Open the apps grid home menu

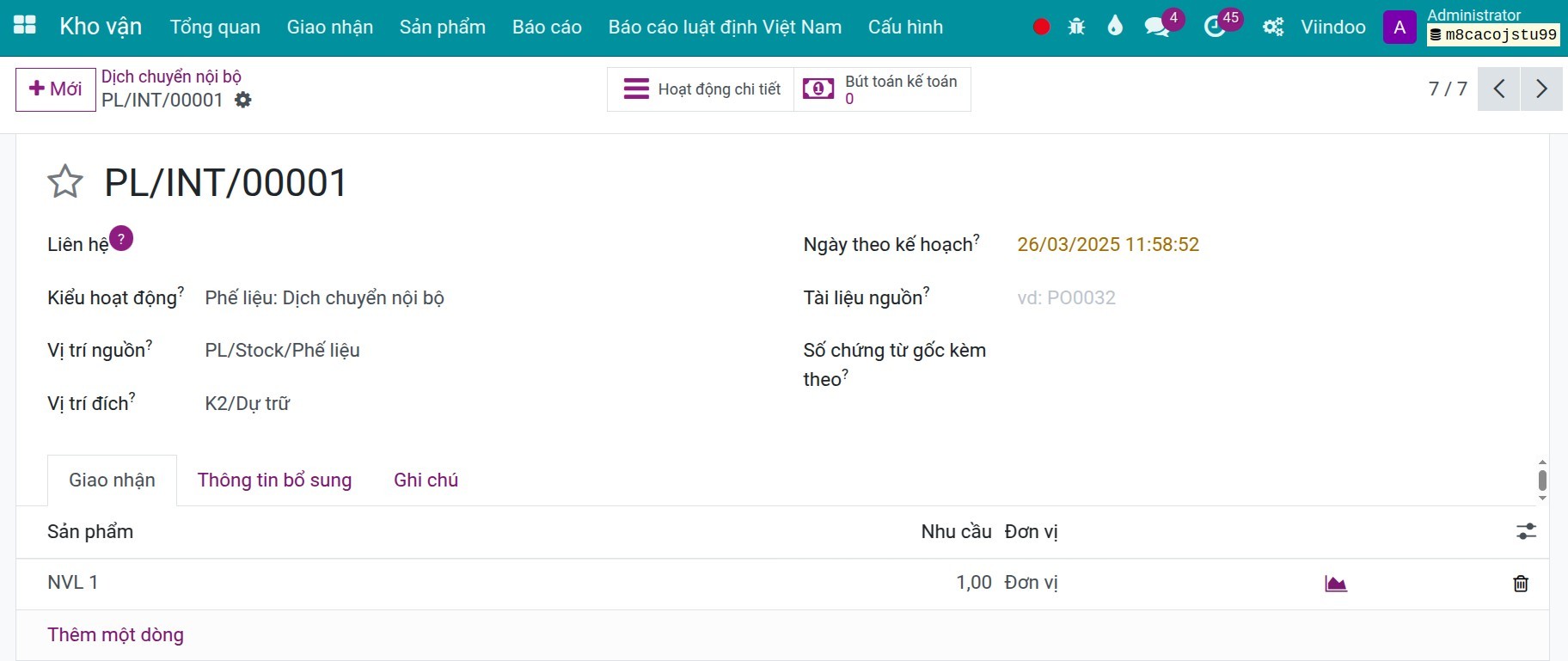tap(25, 26)
